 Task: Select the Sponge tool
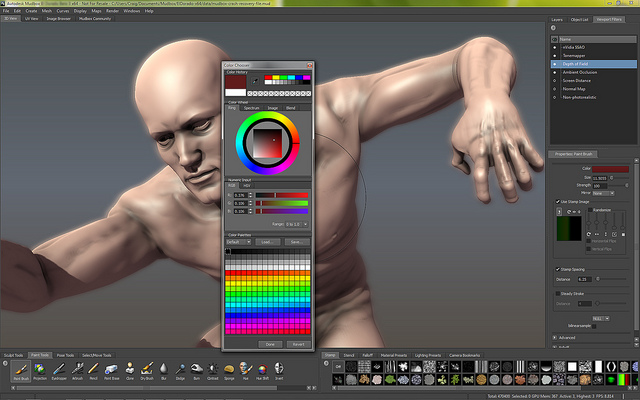(x=230, y=370)
